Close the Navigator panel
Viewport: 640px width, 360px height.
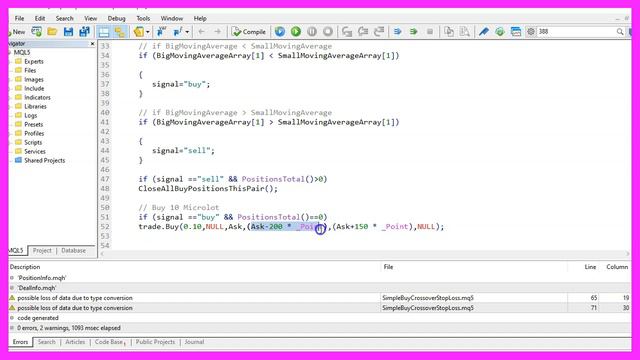coord(92,43)
